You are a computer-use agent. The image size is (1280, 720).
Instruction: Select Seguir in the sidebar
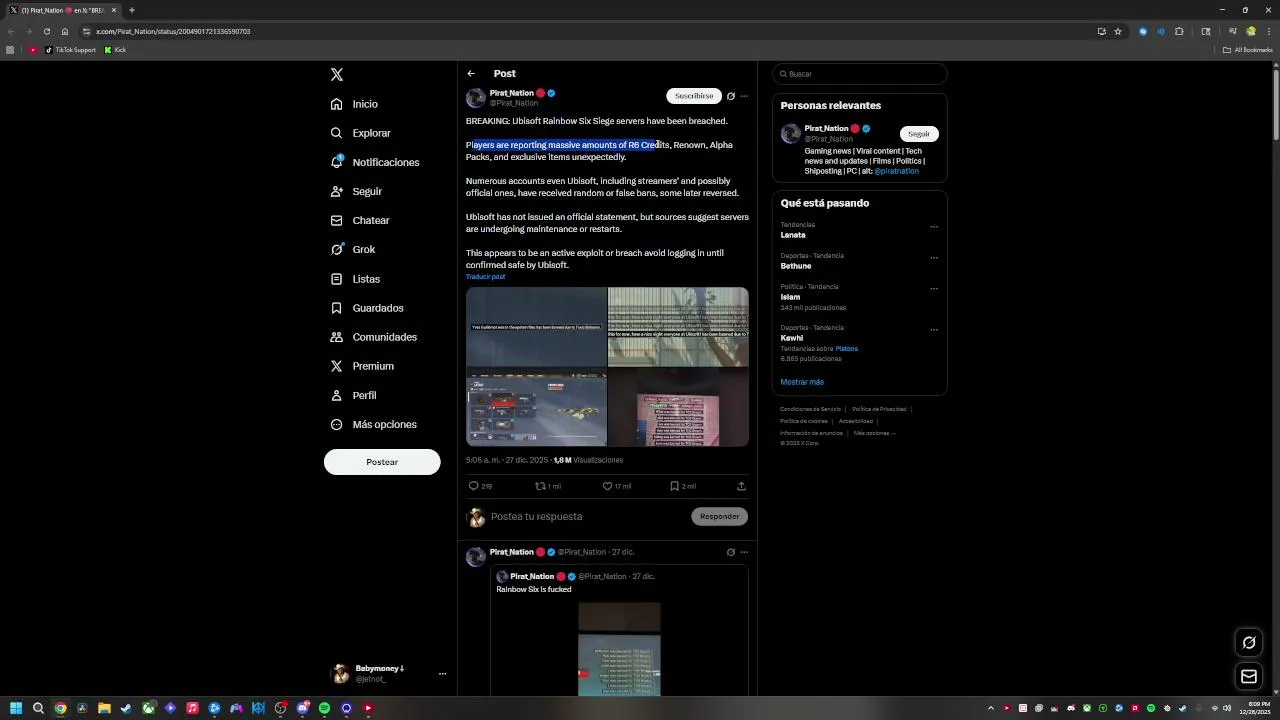[356, 191]
